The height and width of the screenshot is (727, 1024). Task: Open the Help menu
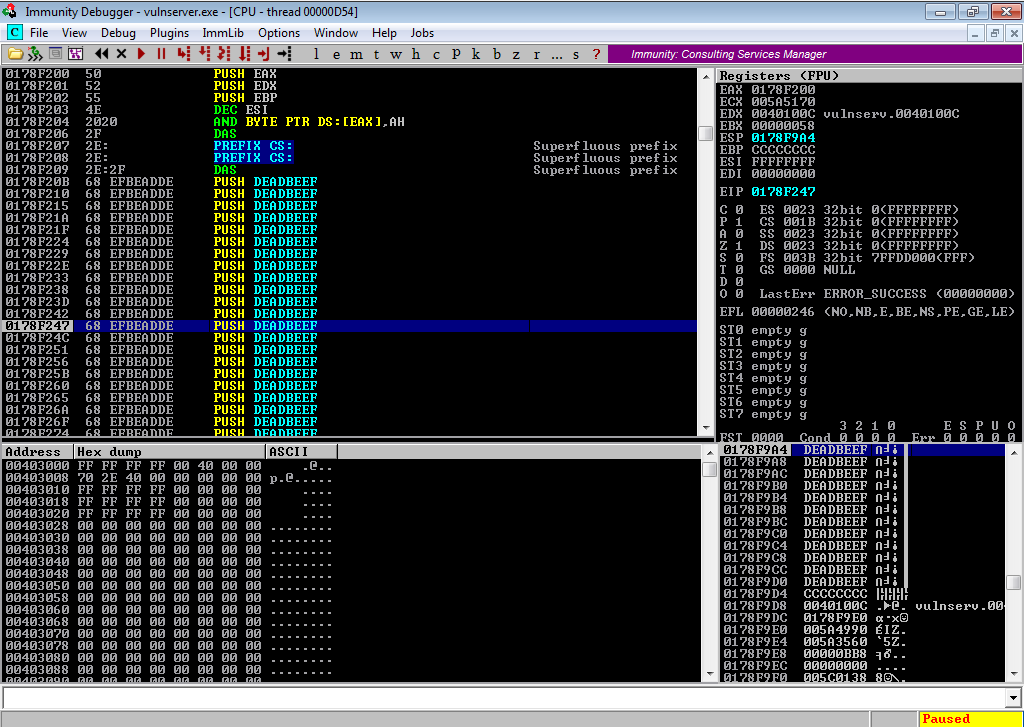click(384, 33)
